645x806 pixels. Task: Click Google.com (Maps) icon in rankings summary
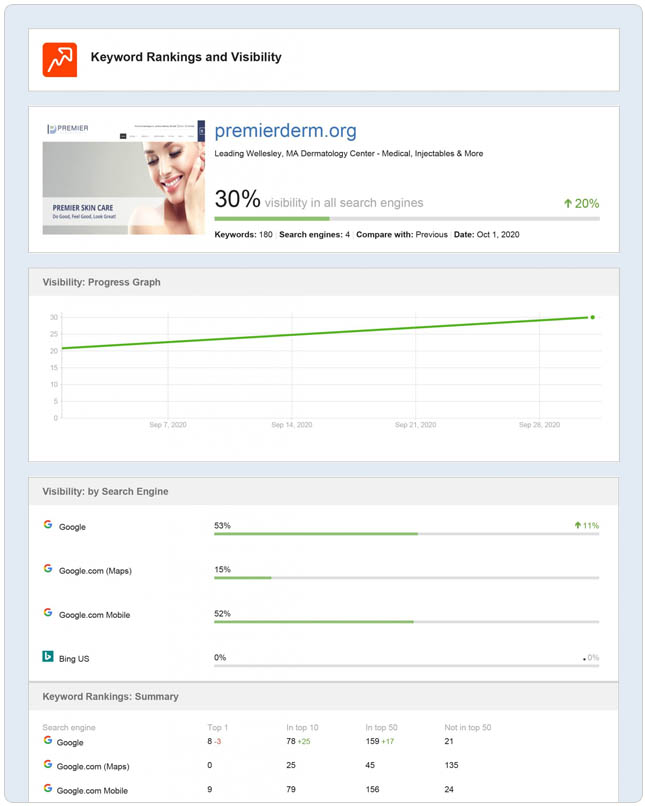click(x=47, y=765)
